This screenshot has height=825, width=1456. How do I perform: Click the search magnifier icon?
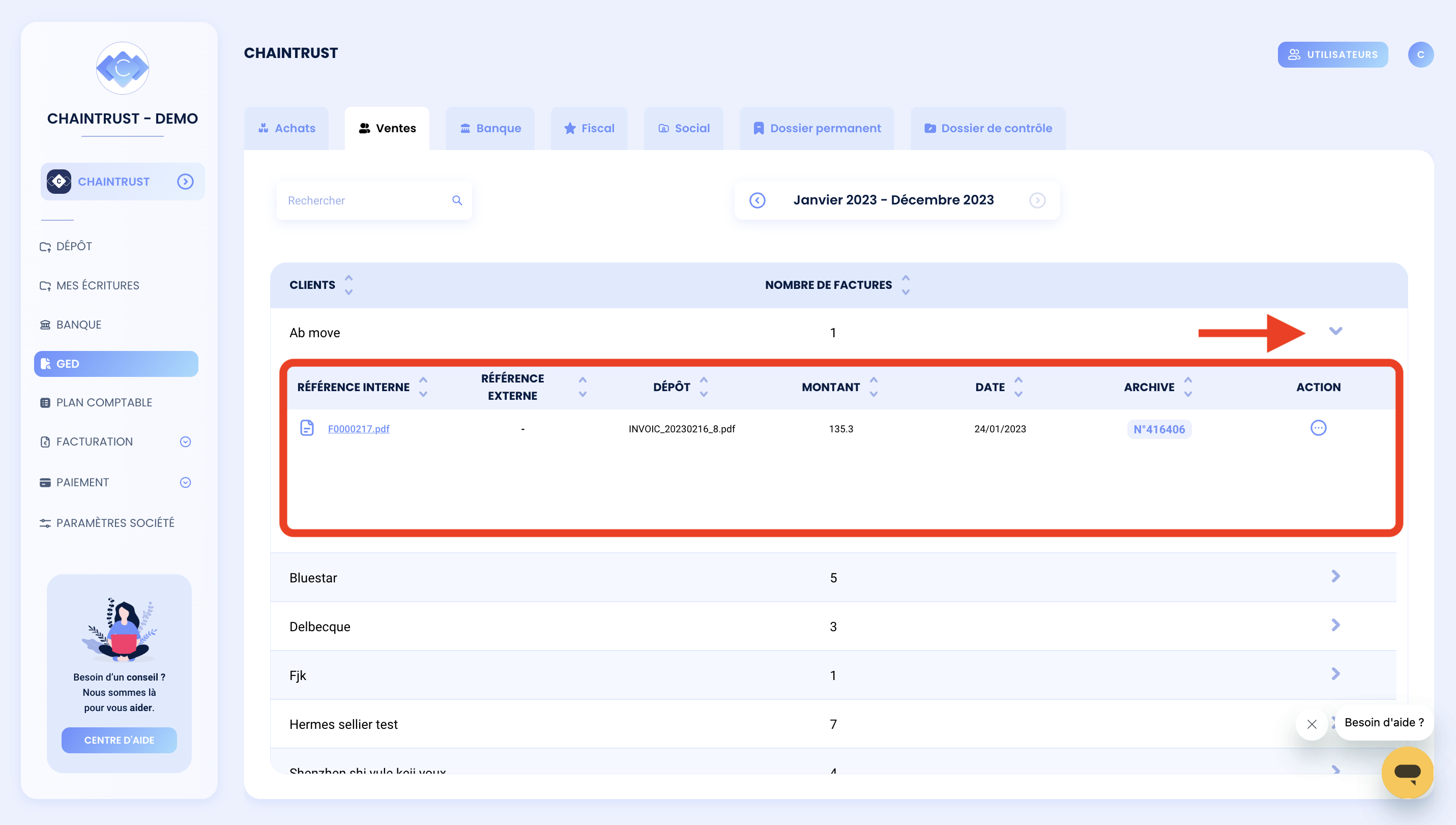[457, 200]
